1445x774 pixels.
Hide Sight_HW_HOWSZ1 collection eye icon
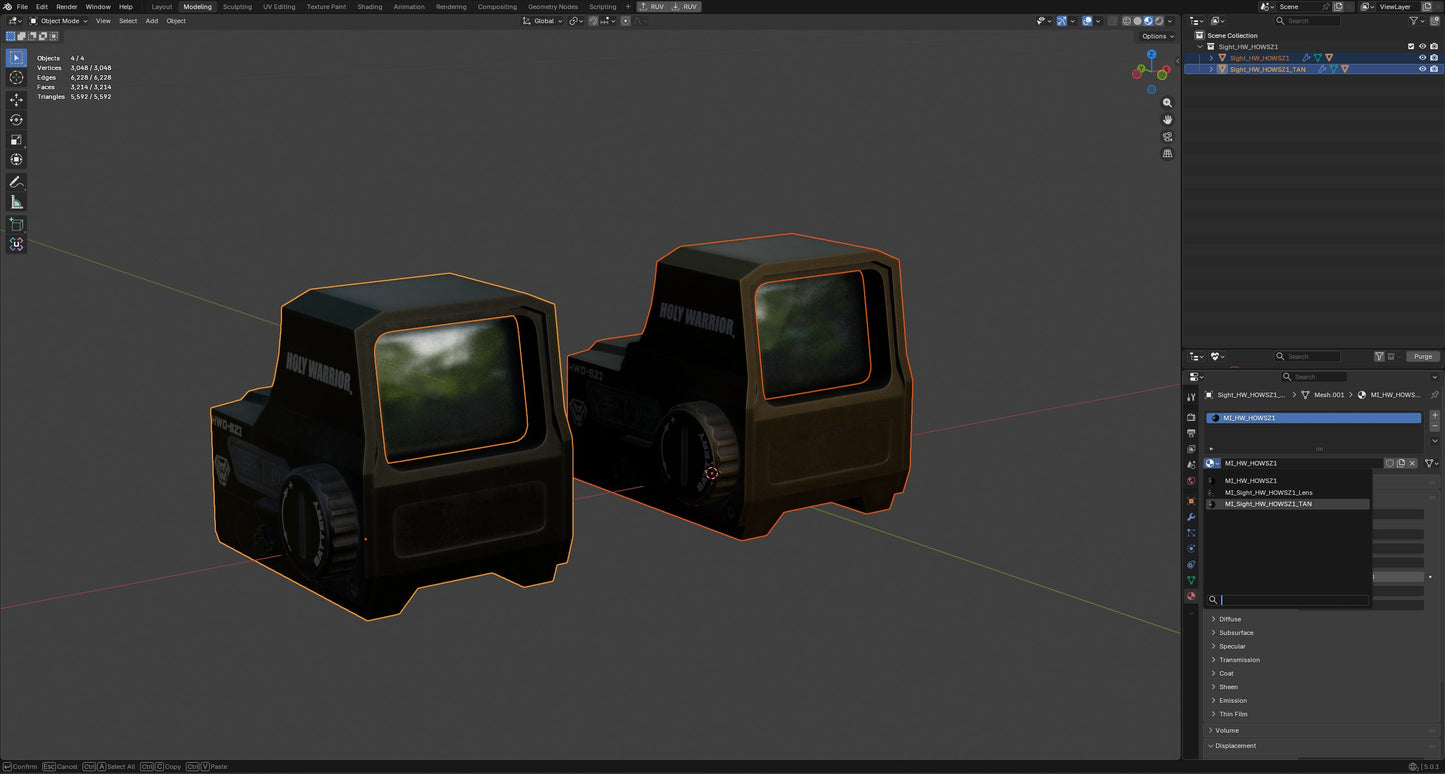(x=1422, y=46)
